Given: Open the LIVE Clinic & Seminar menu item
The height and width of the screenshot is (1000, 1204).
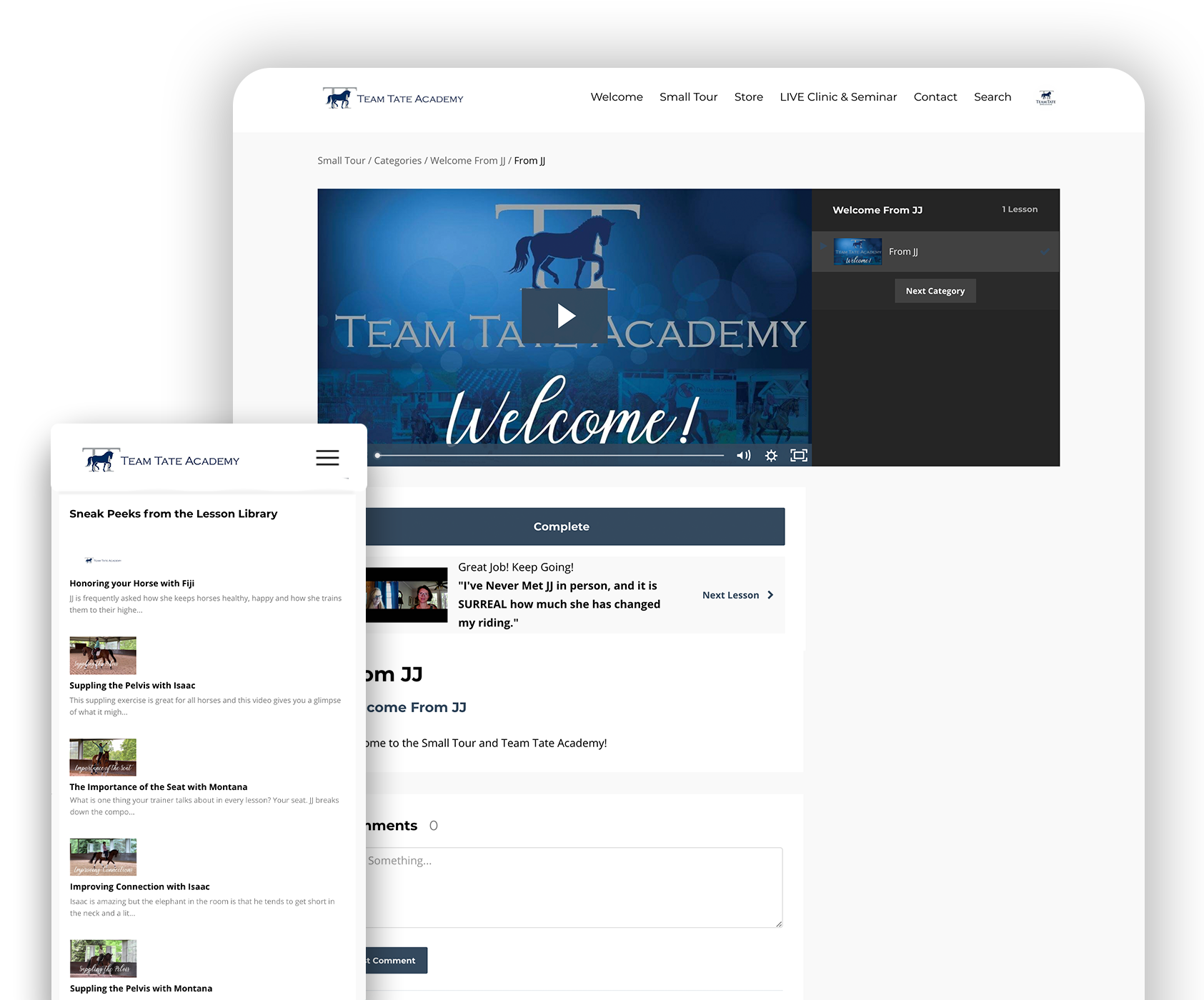Looking at the screenshot, I should click(x=838, y=97).
